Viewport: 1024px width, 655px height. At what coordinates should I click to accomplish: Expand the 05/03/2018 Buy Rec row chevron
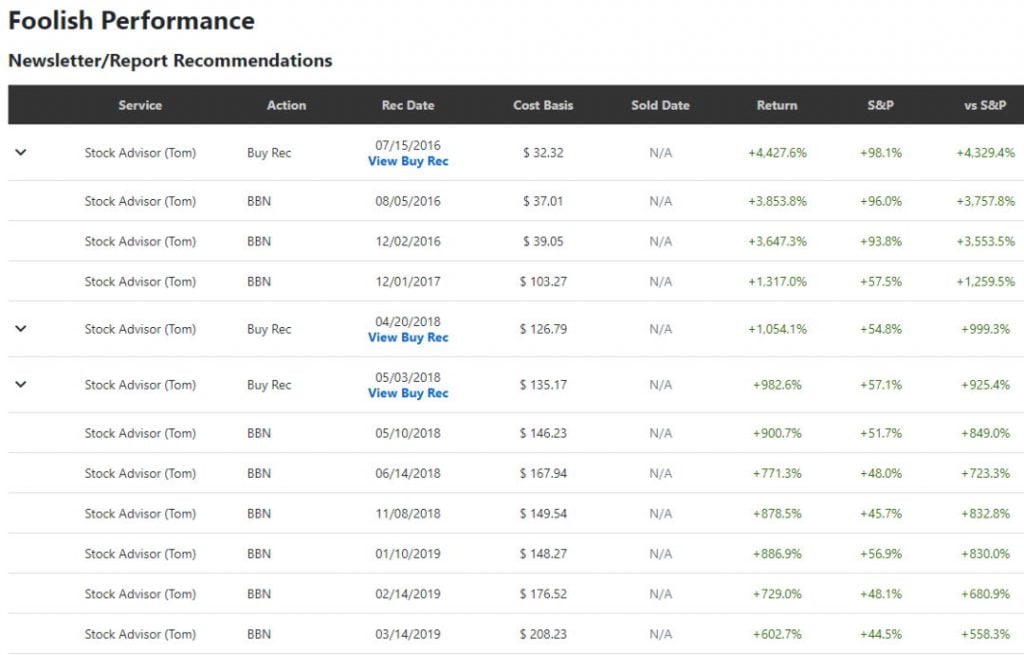(x=21, y=384)
